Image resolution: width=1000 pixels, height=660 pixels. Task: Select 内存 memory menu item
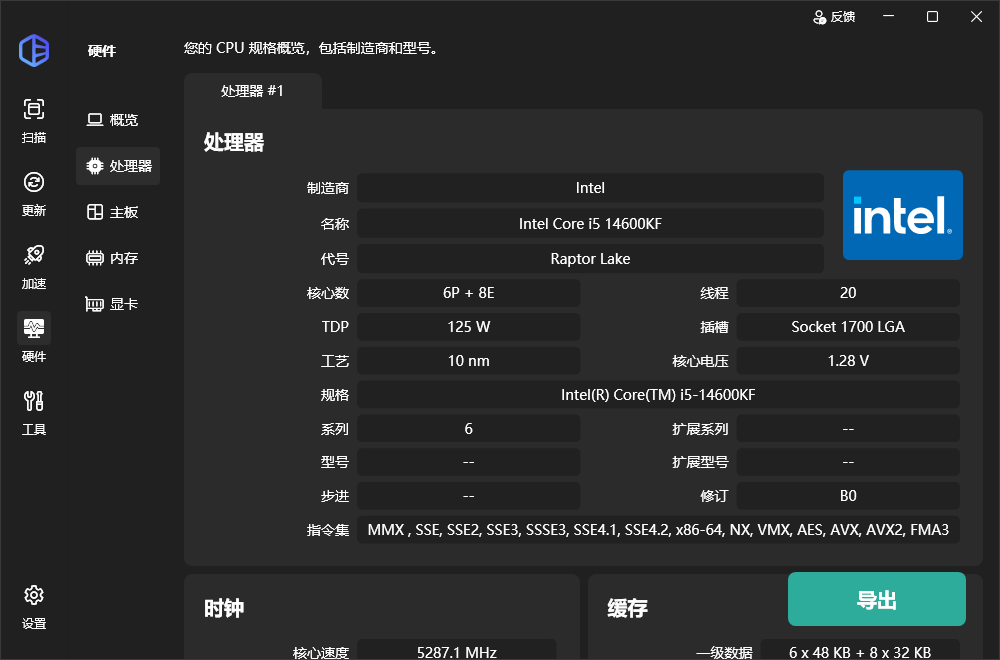coord(118,258)
